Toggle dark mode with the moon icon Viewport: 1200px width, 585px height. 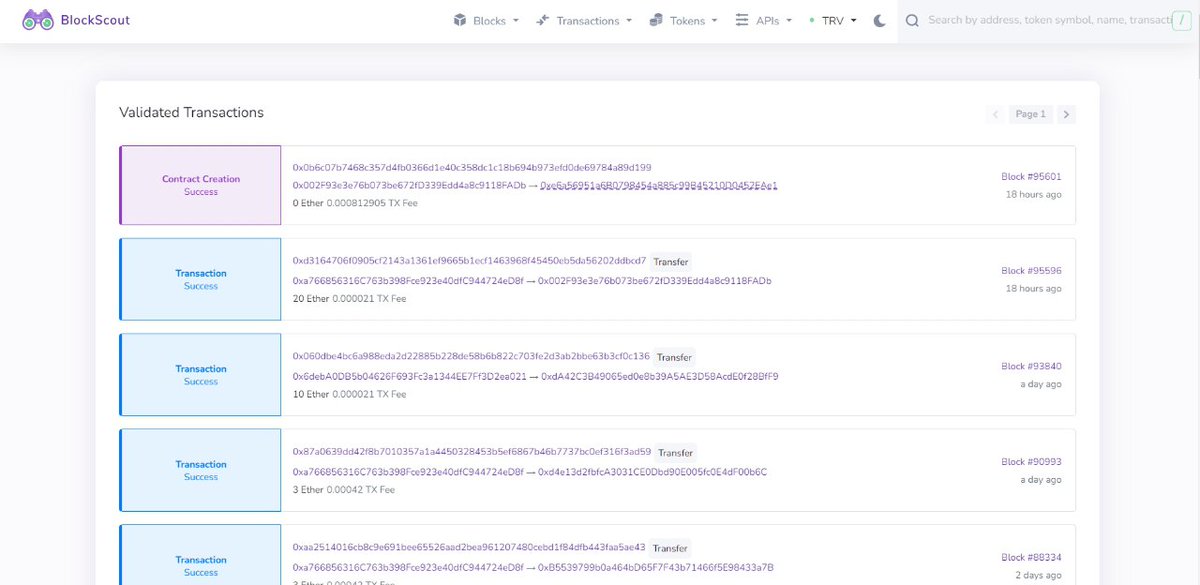pos(880,20)
